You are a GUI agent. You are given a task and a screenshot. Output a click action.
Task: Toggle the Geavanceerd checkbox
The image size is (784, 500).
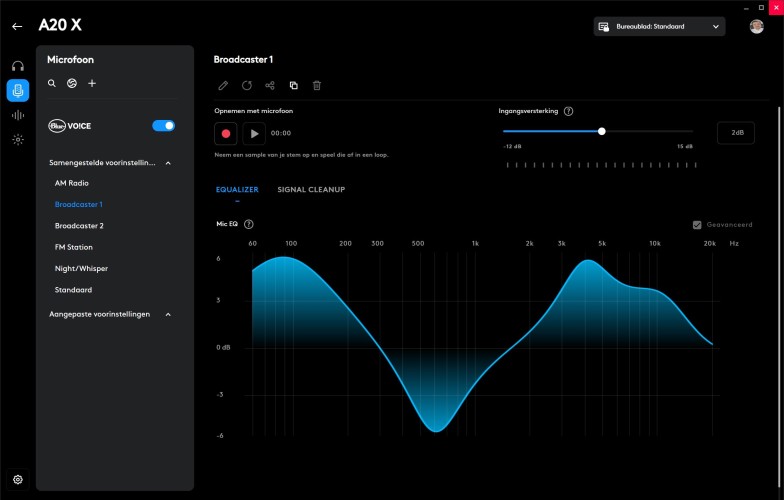pos(697,225)
